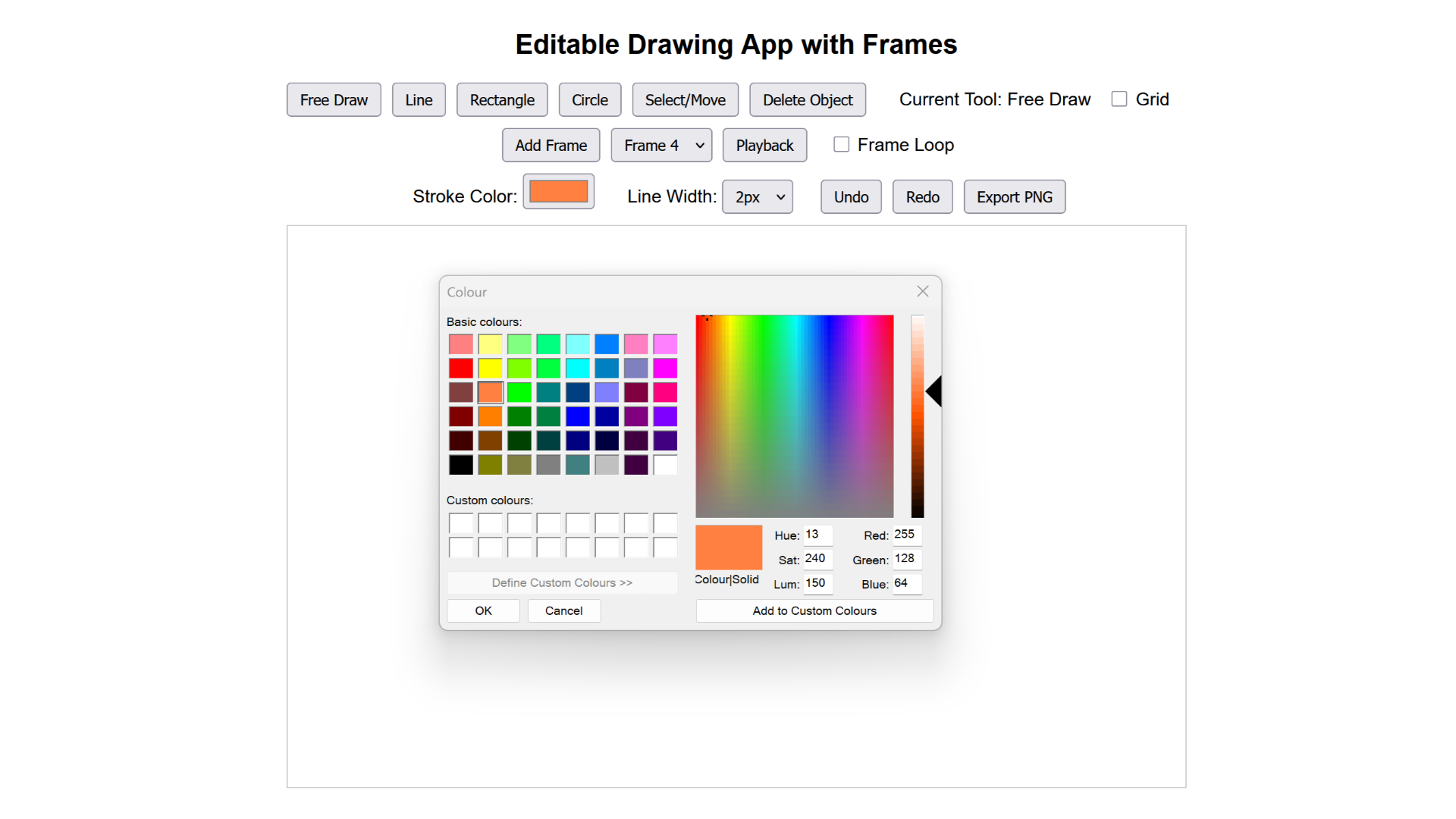This screenshot has height=819, width=1456.
Task: Select light grey basic colour swatch
Action: coord(607,465)
